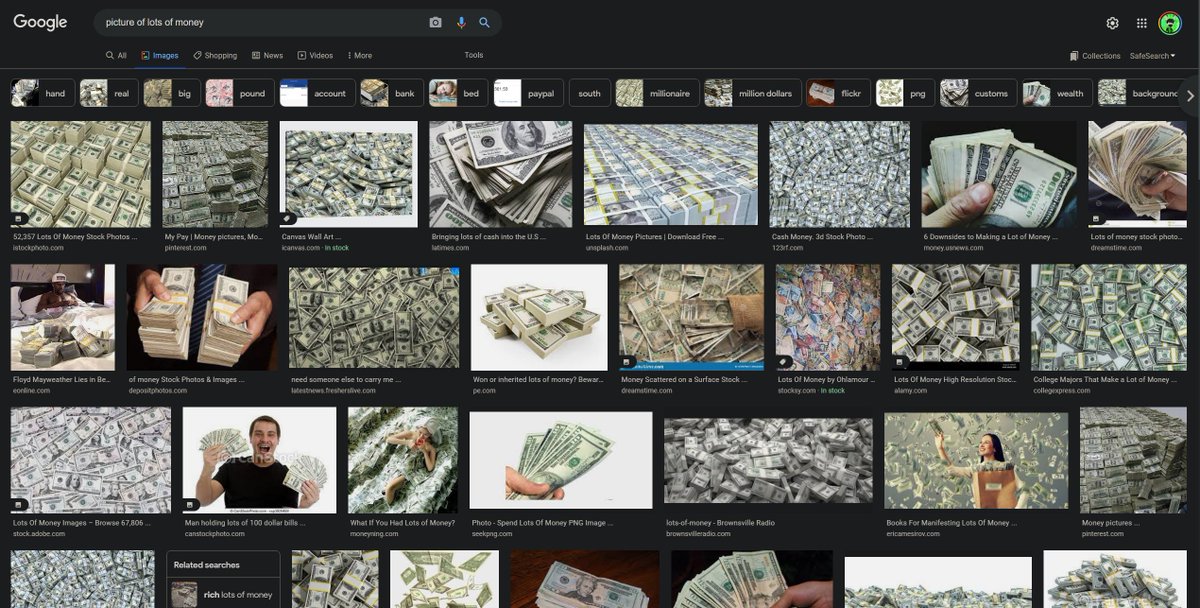Open the Google account avatar
Screen dimensions: 1200x608
click(1170, 23)
